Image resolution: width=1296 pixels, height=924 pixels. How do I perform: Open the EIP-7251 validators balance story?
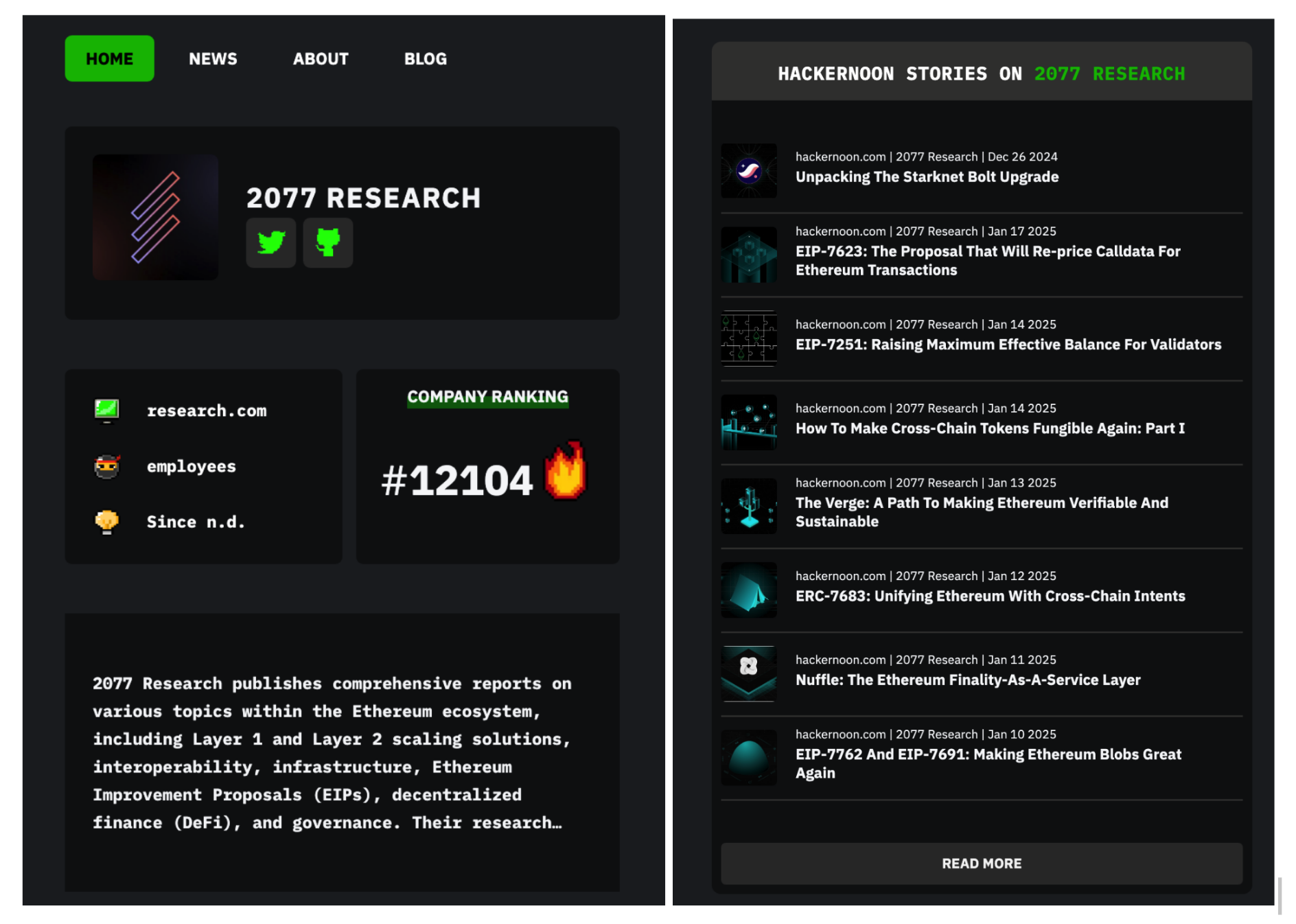1008,344
